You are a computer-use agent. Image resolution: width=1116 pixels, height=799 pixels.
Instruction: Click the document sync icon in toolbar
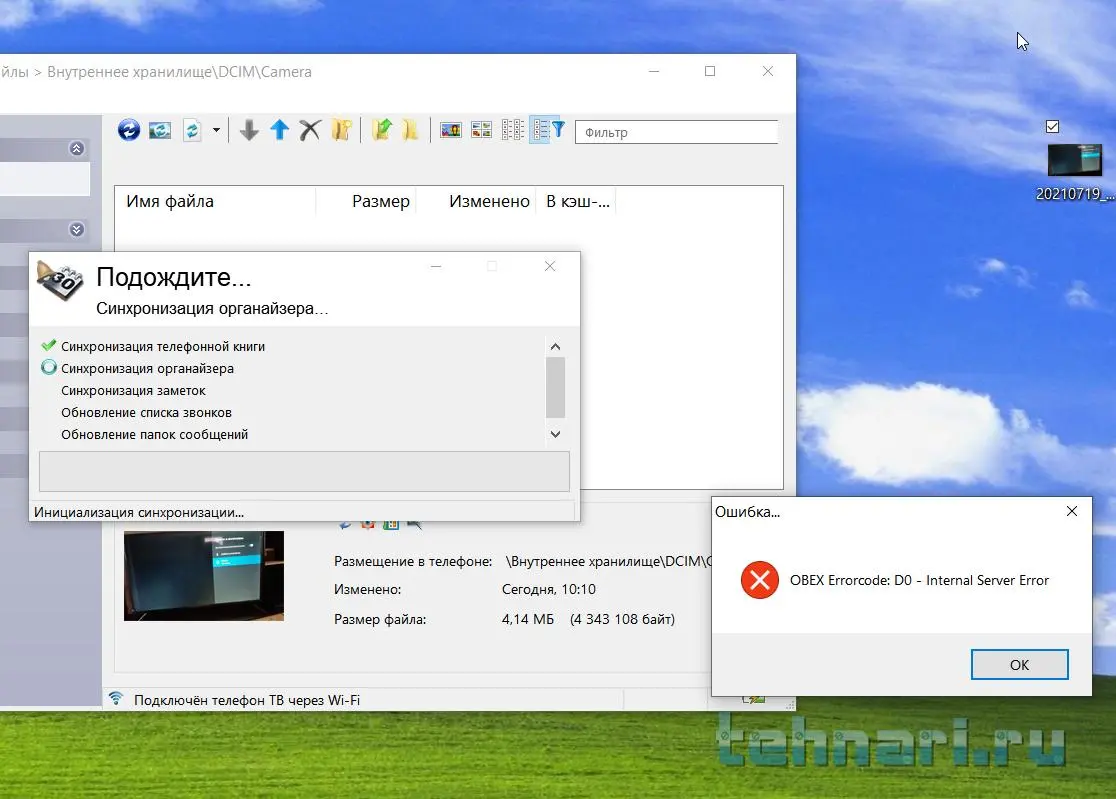(x=192, y=130)
